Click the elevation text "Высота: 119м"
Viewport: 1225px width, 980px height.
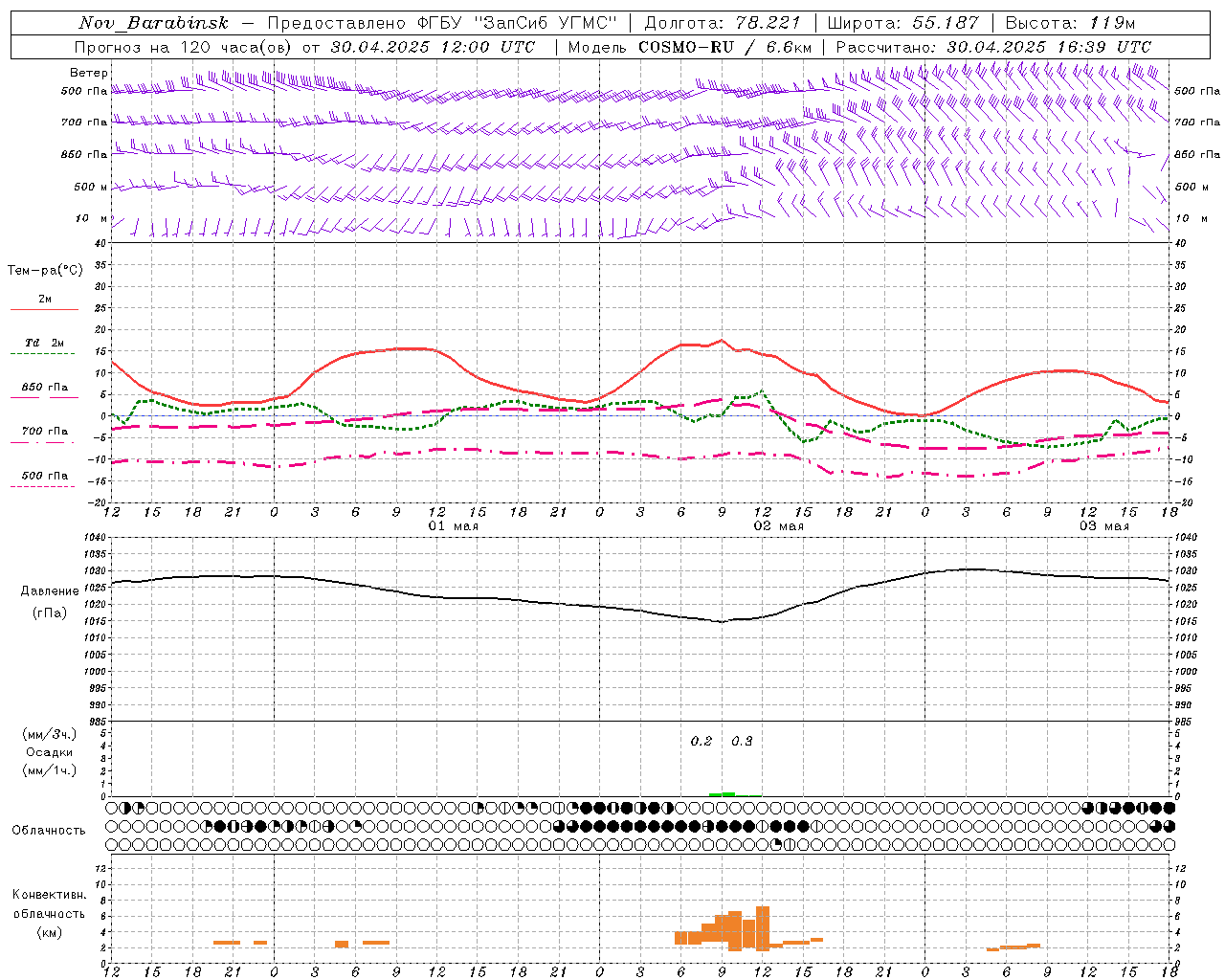tap(1071, 23)
